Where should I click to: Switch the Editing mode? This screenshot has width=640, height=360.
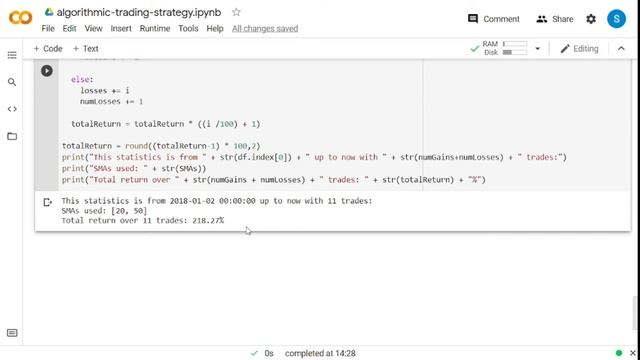(579, 49)
